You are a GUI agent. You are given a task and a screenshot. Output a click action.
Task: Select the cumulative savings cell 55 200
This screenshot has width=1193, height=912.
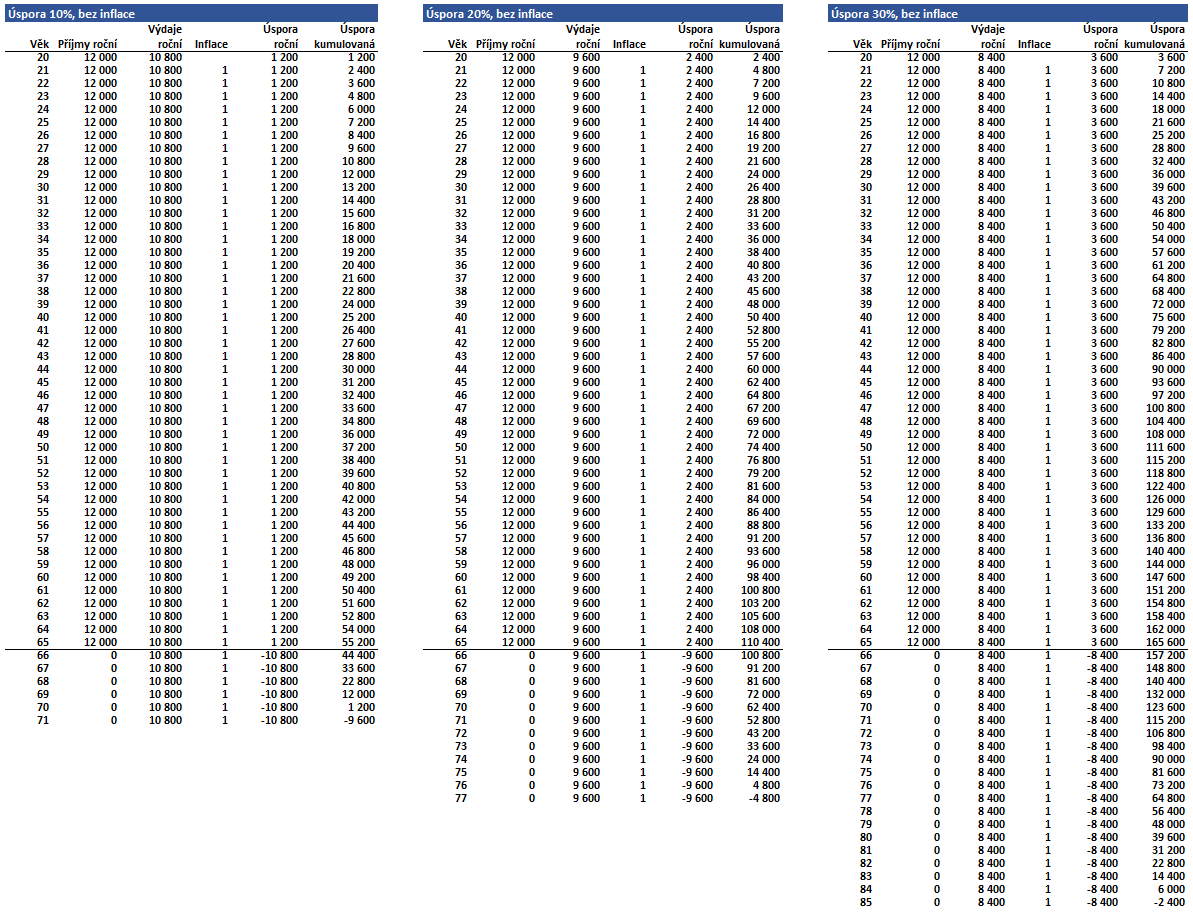(359, 642)
